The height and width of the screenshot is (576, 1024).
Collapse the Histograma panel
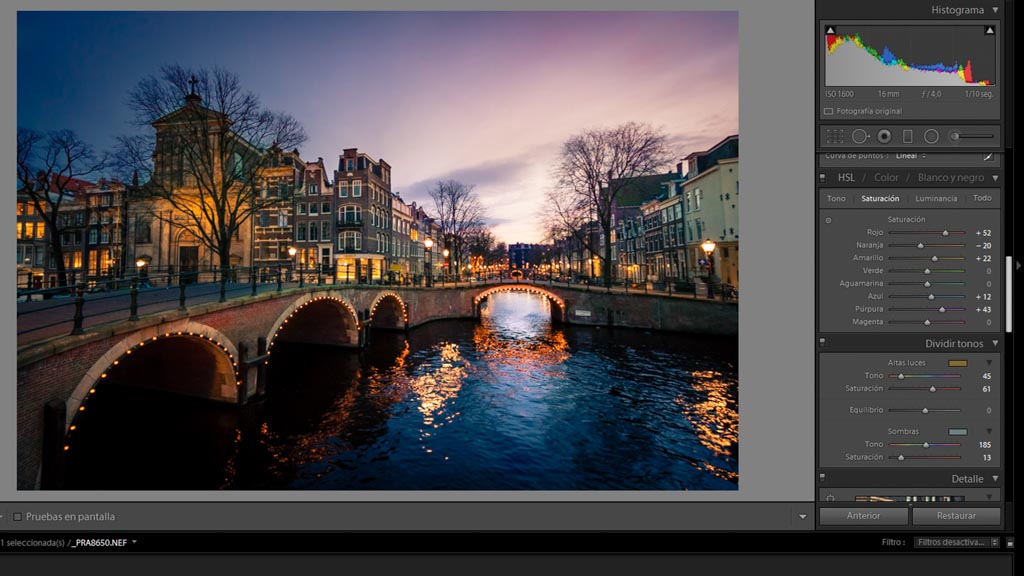tap(995, 10)
